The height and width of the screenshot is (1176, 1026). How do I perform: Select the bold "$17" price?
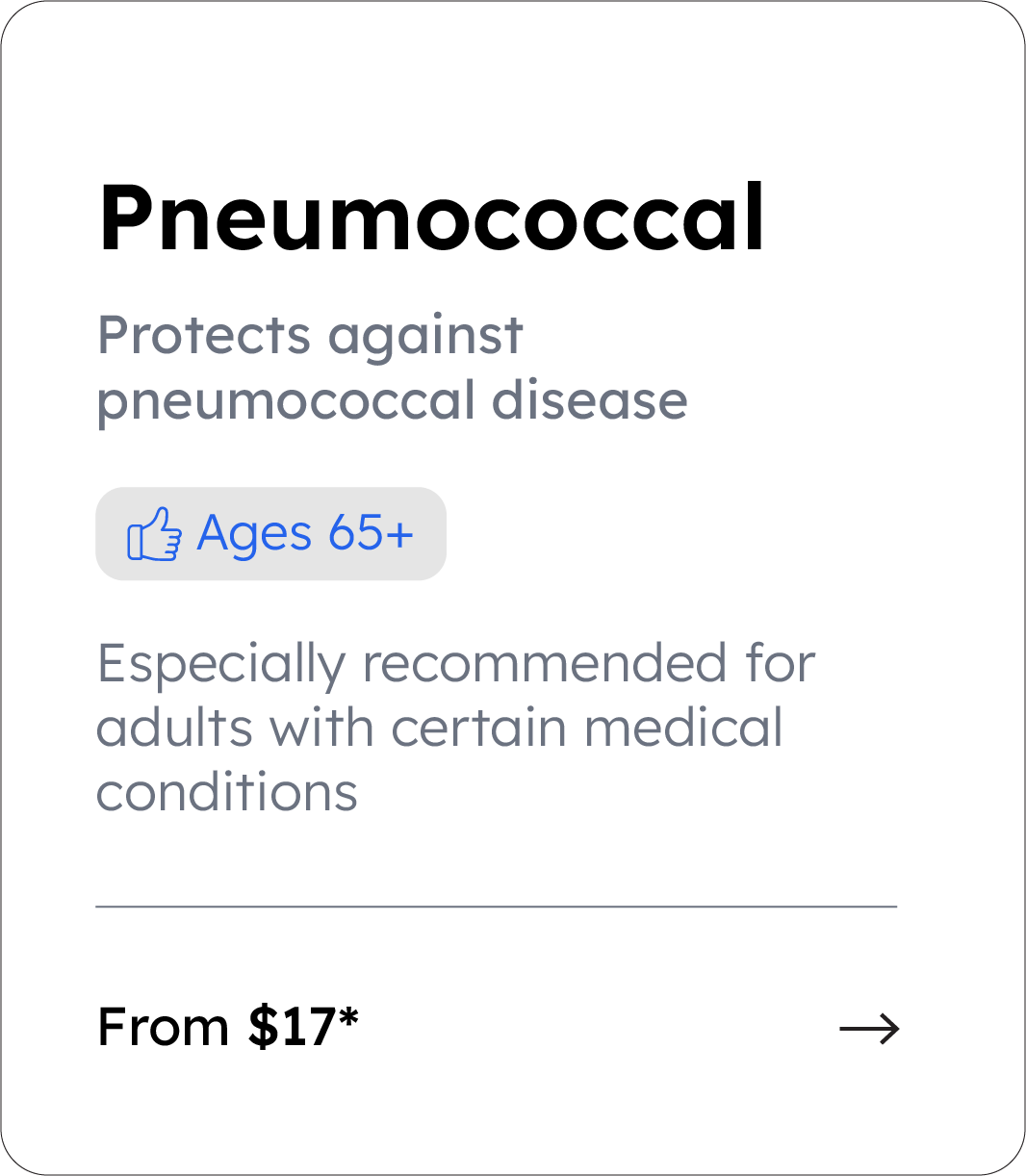tap(291, 1028)
